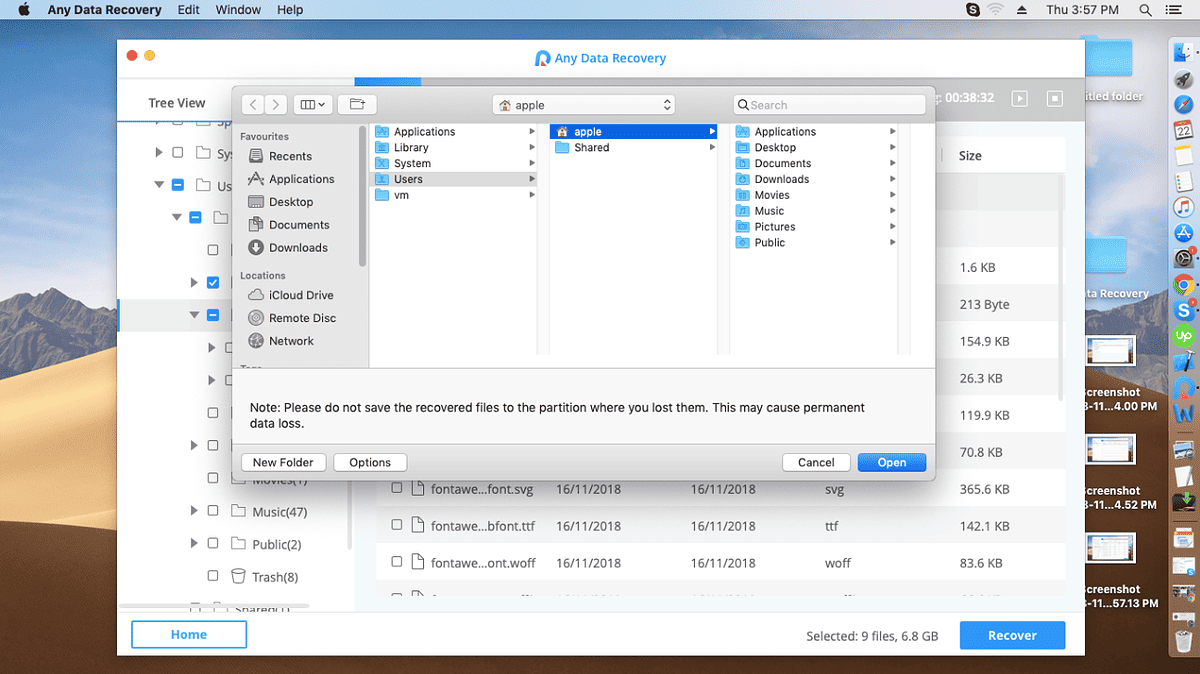Image resolution: width=1200 pixels, height=674 pixels.
Task: Open the Movies folder in third column
Action: [x=815, y=195]
